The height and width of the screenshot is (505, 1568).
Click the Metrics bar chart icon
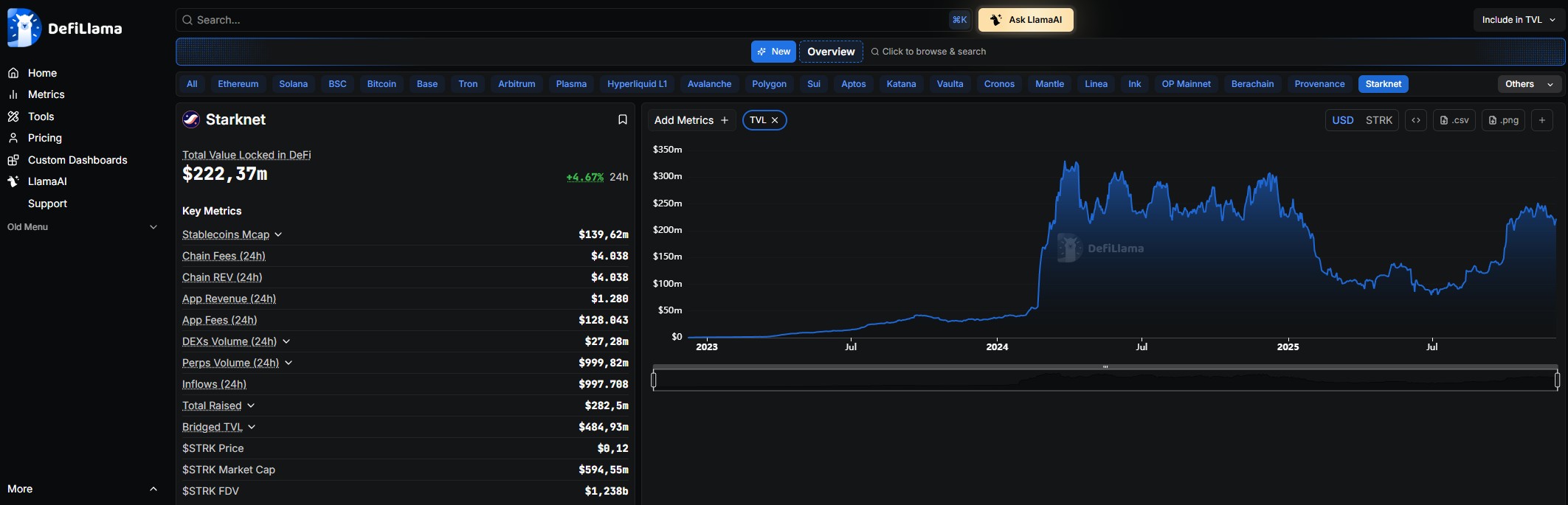[13, 94]
